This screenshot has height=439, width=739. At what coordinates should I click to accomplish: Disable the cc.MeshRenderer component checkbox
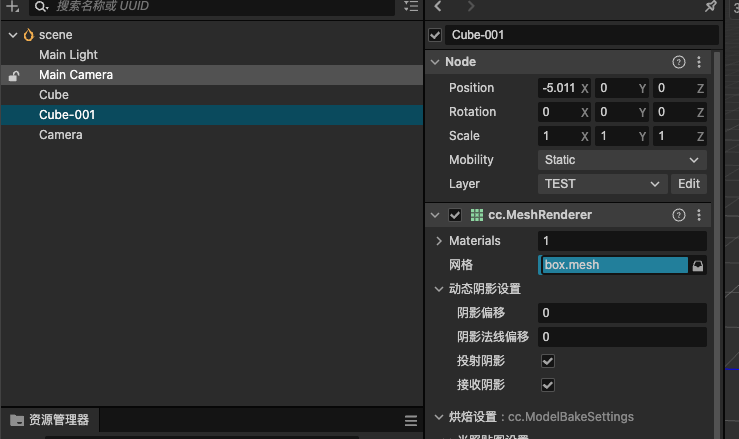455,215
